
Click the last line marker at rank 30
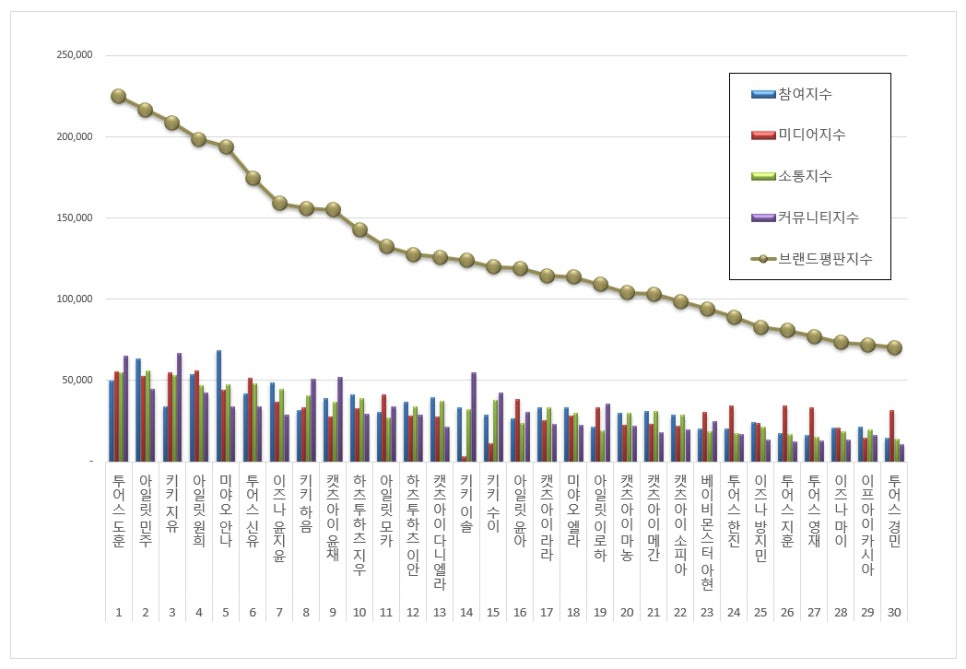point(895,348)
